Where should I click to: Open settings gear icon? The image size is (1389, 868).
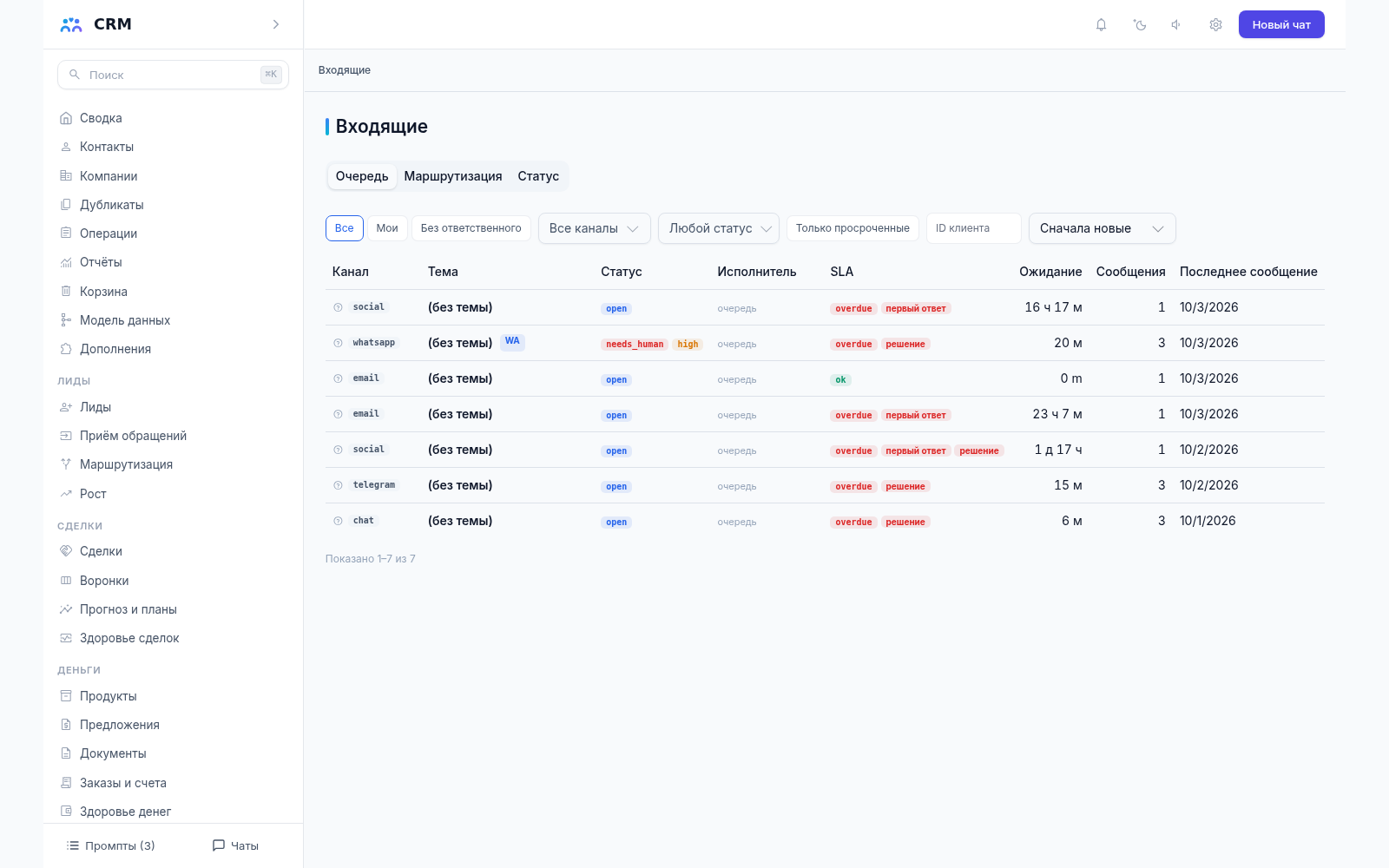point(1215,24)
